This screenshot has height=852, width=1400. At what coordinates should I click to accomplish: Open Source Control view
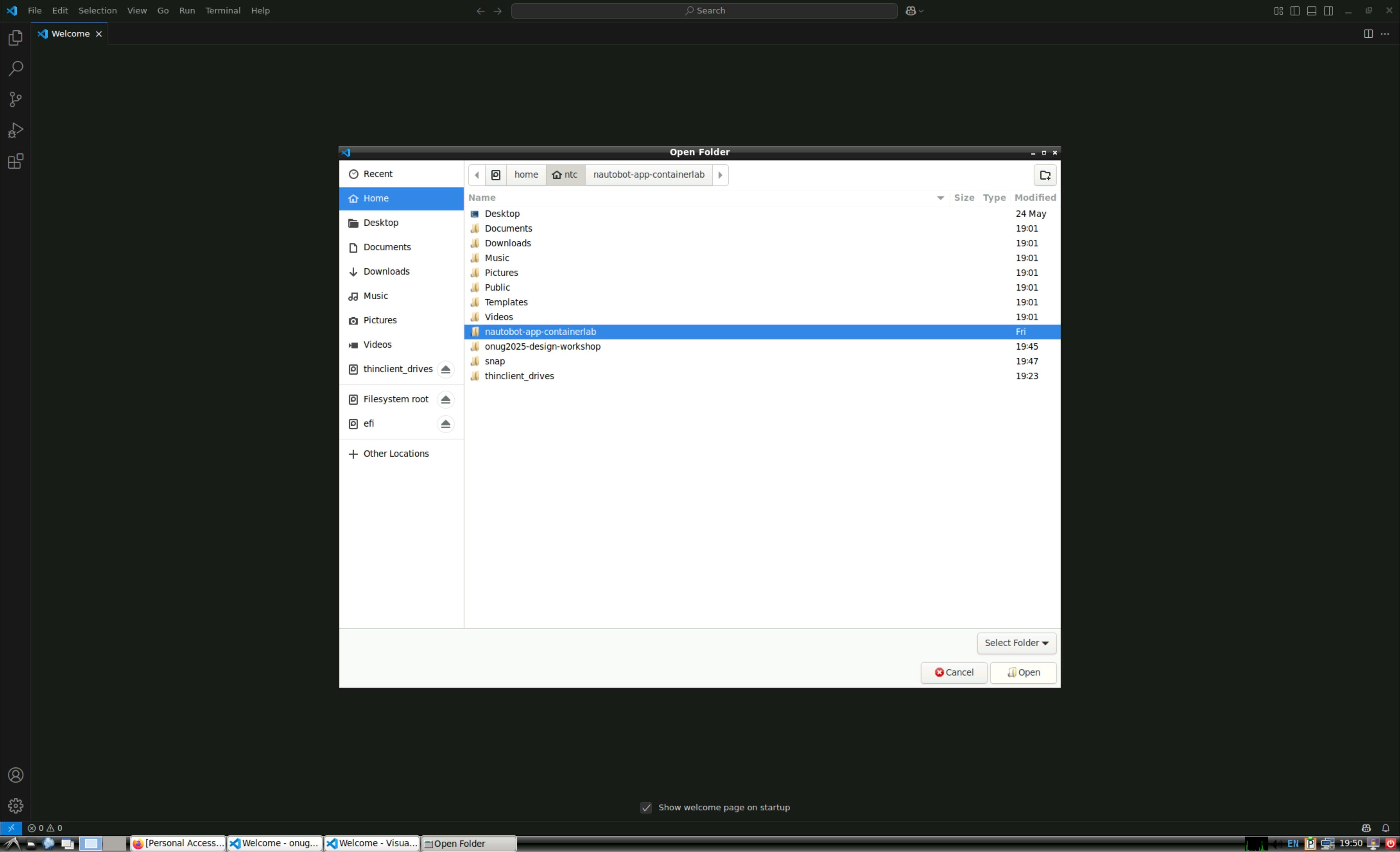coord(15,99)
